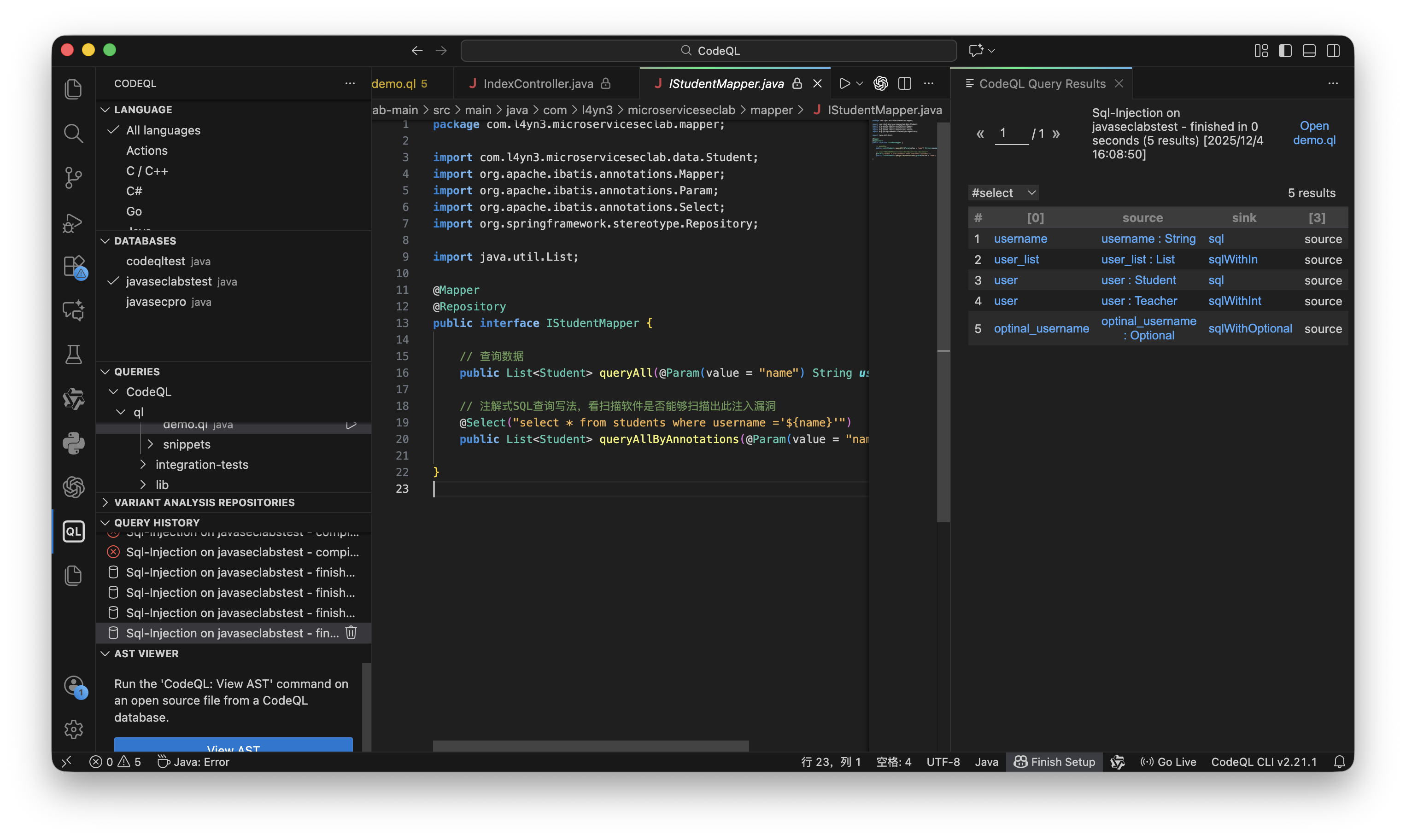1406x840 pixels.
Task: Open the Source Control view
Action: pyautogui.click(x=73, y=178)
